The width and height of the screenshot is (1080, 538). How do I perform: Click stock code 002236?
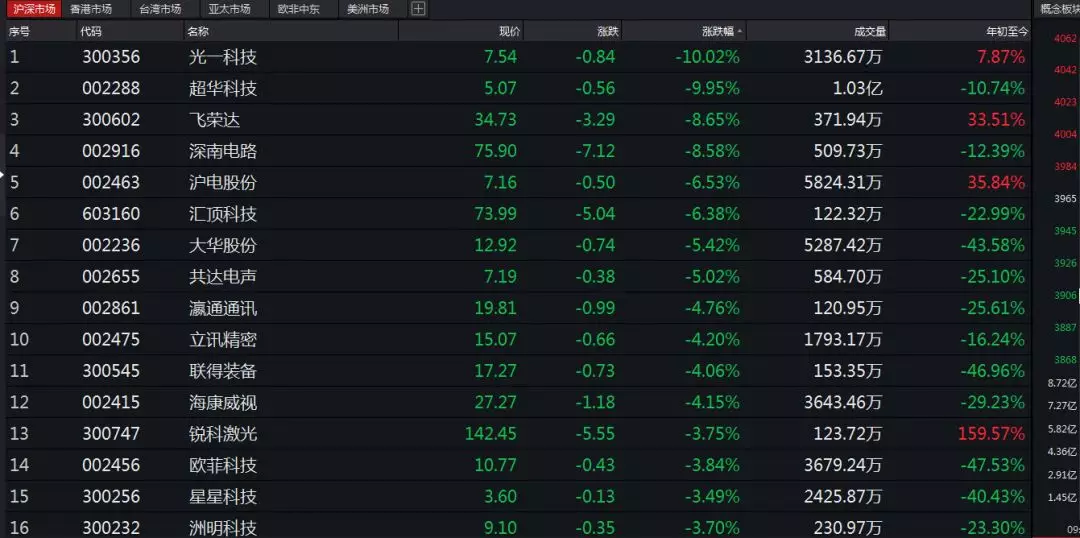coord(111,245)
